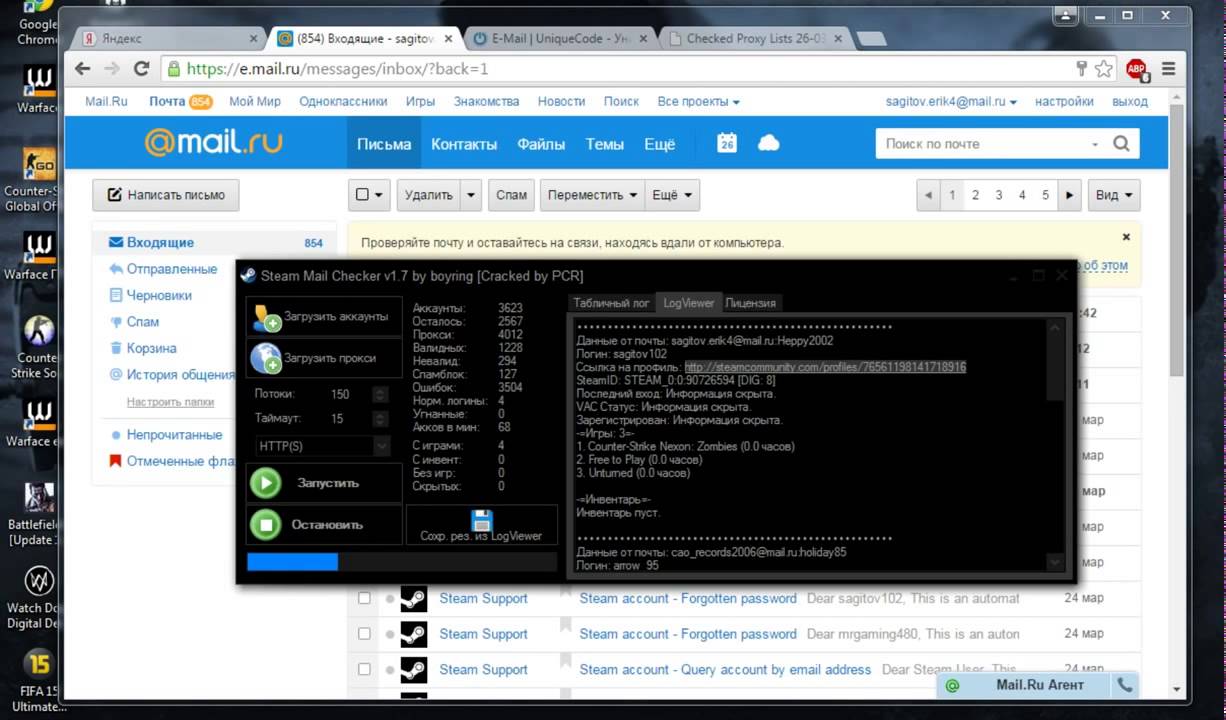
Task: Open the Лицензия tab
Action: [750, 303]
